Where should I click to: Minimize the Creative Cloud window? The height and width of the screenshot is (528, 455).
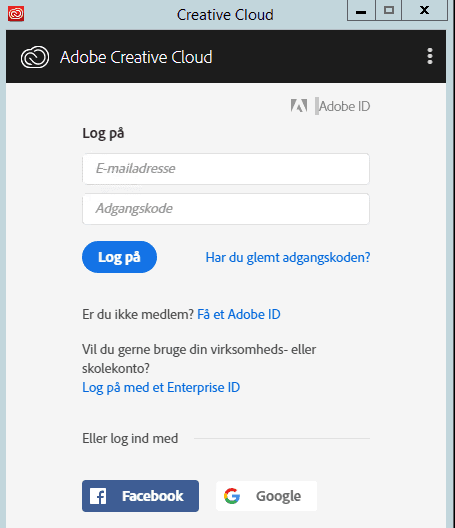361,10
